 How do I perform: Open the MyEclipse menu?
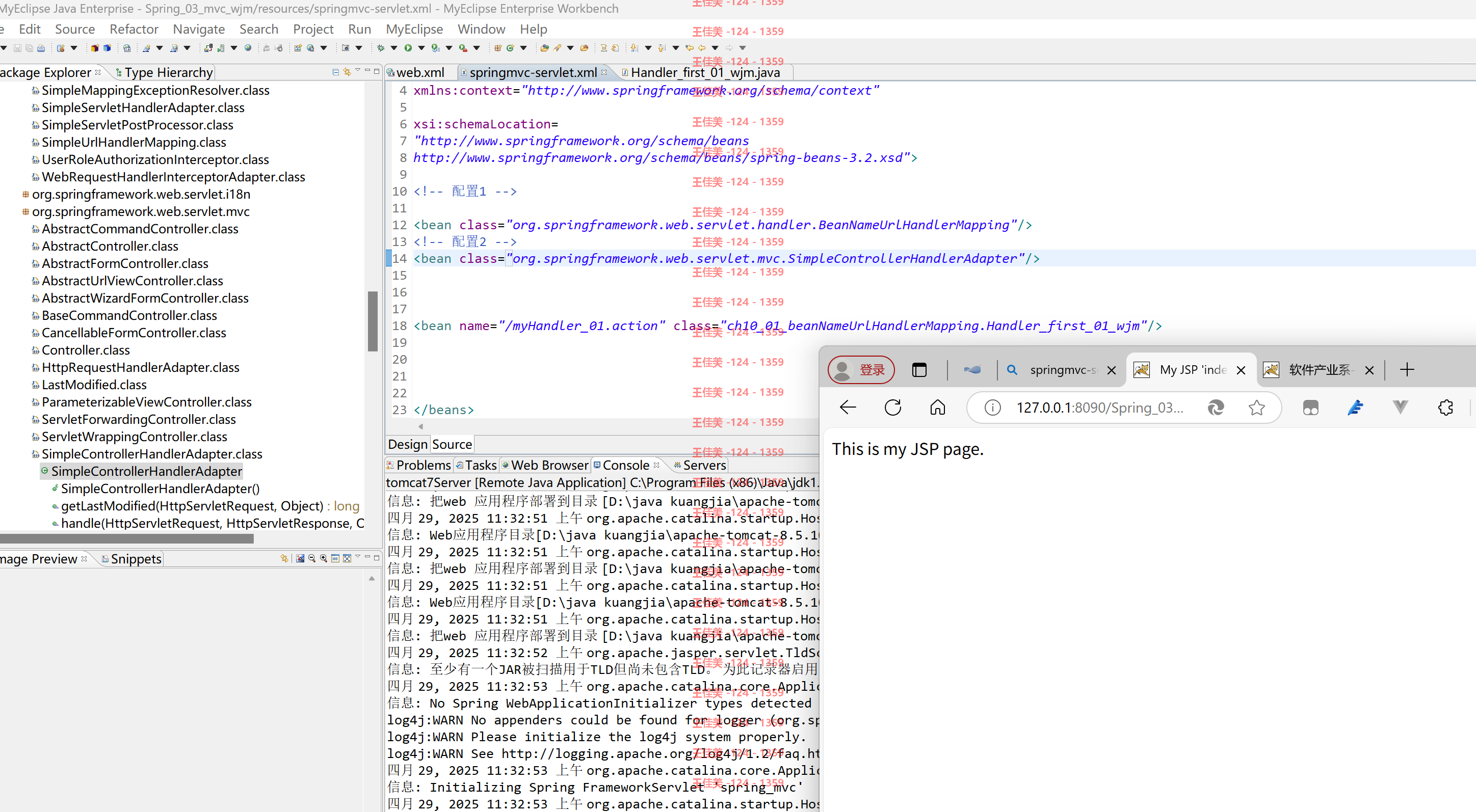[x=414, y=29]
